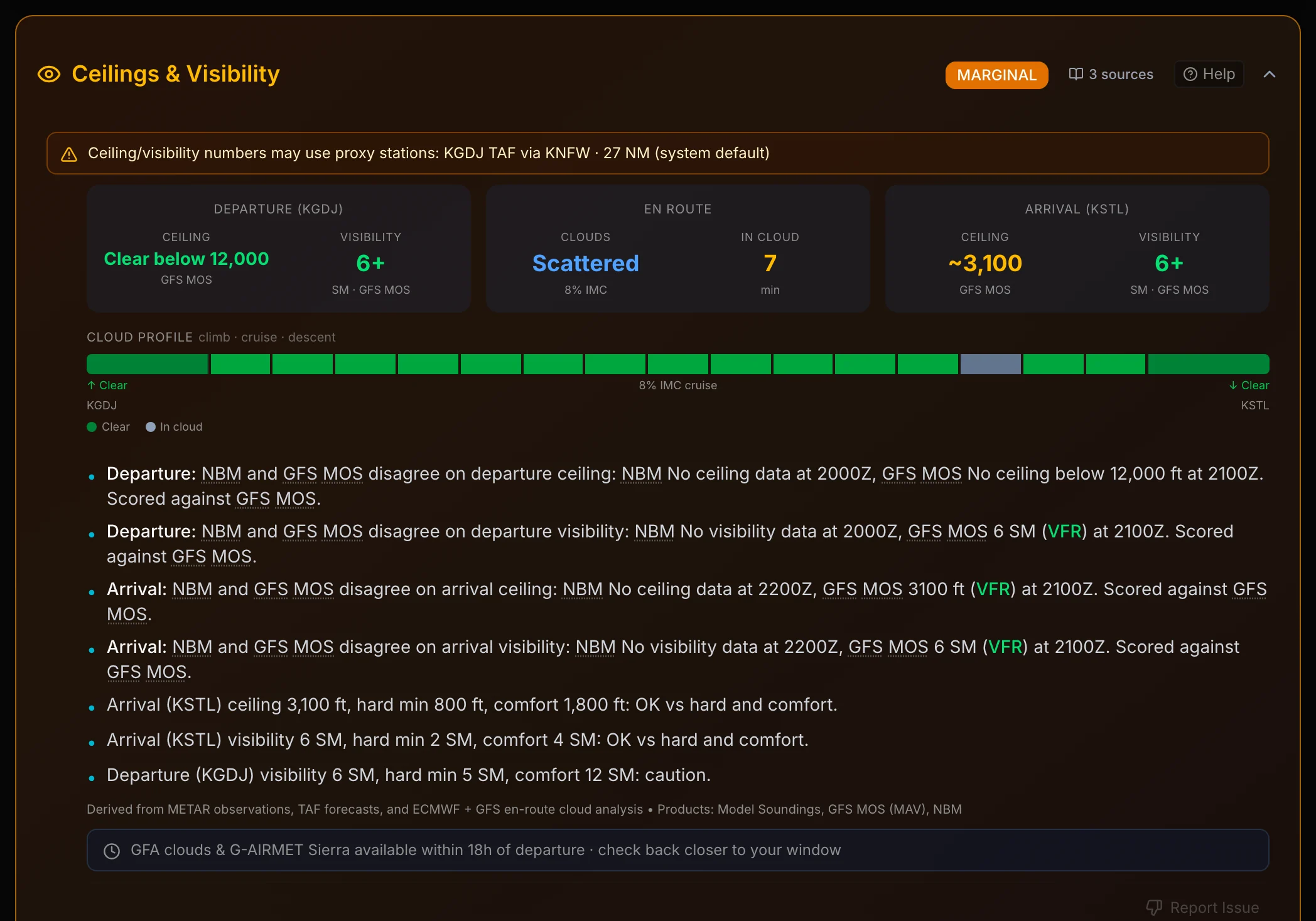
Task: Click the thumbs-down Report Issue icon
Action: (x=1154, y=907)
